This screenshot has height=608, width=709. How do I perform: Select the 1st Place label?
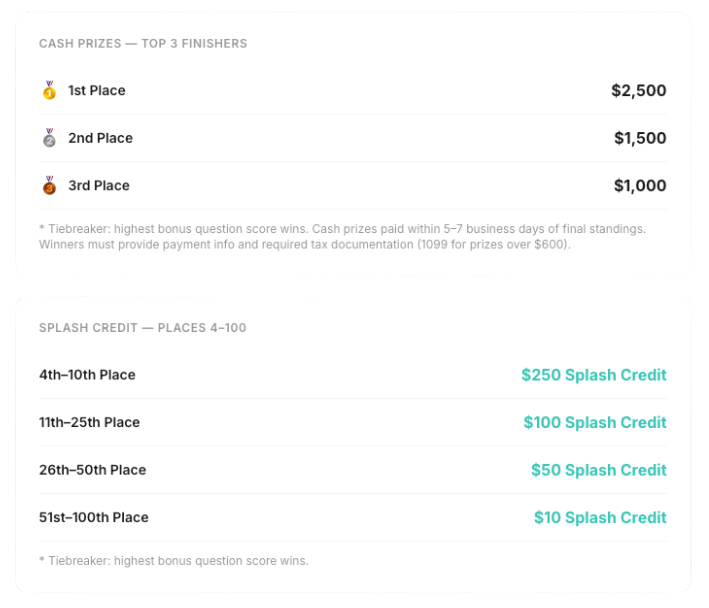pos(97,90)
